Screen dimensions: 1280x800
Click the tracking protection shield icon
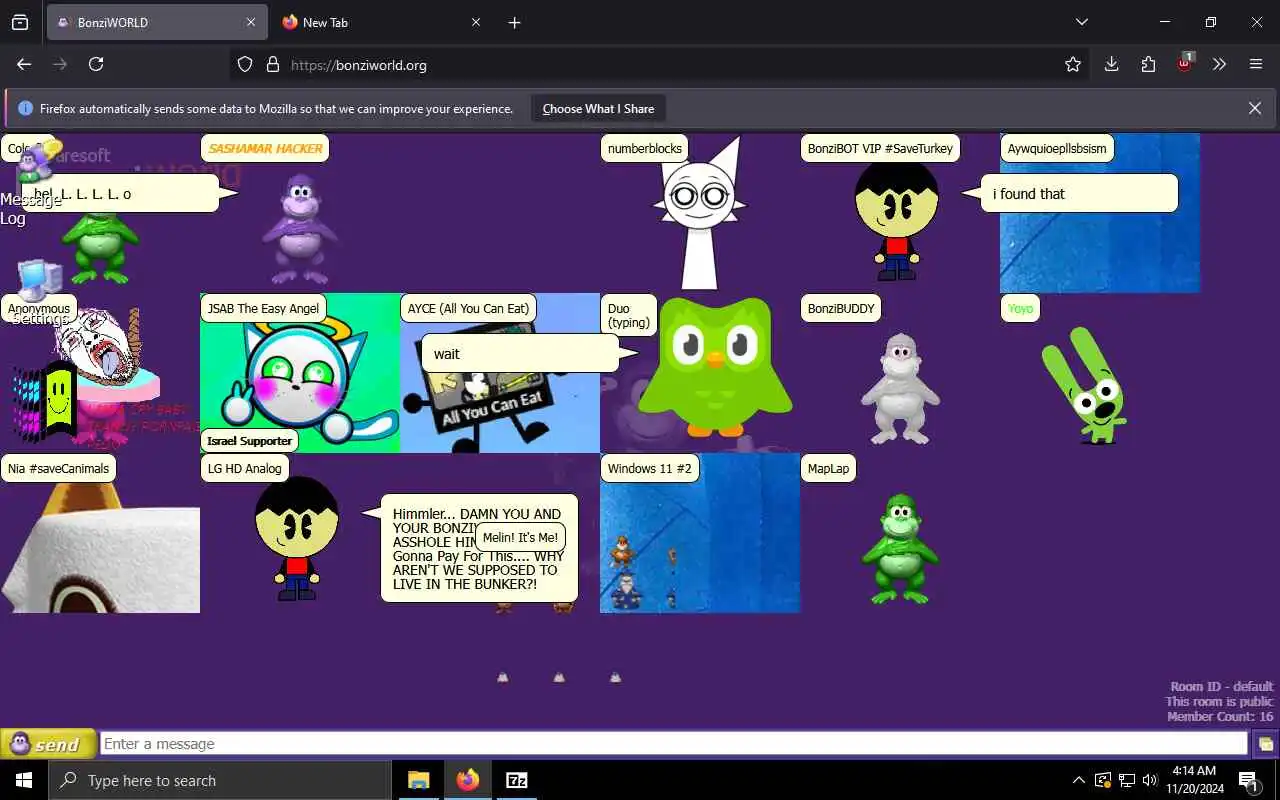click(x=245, y=64)
